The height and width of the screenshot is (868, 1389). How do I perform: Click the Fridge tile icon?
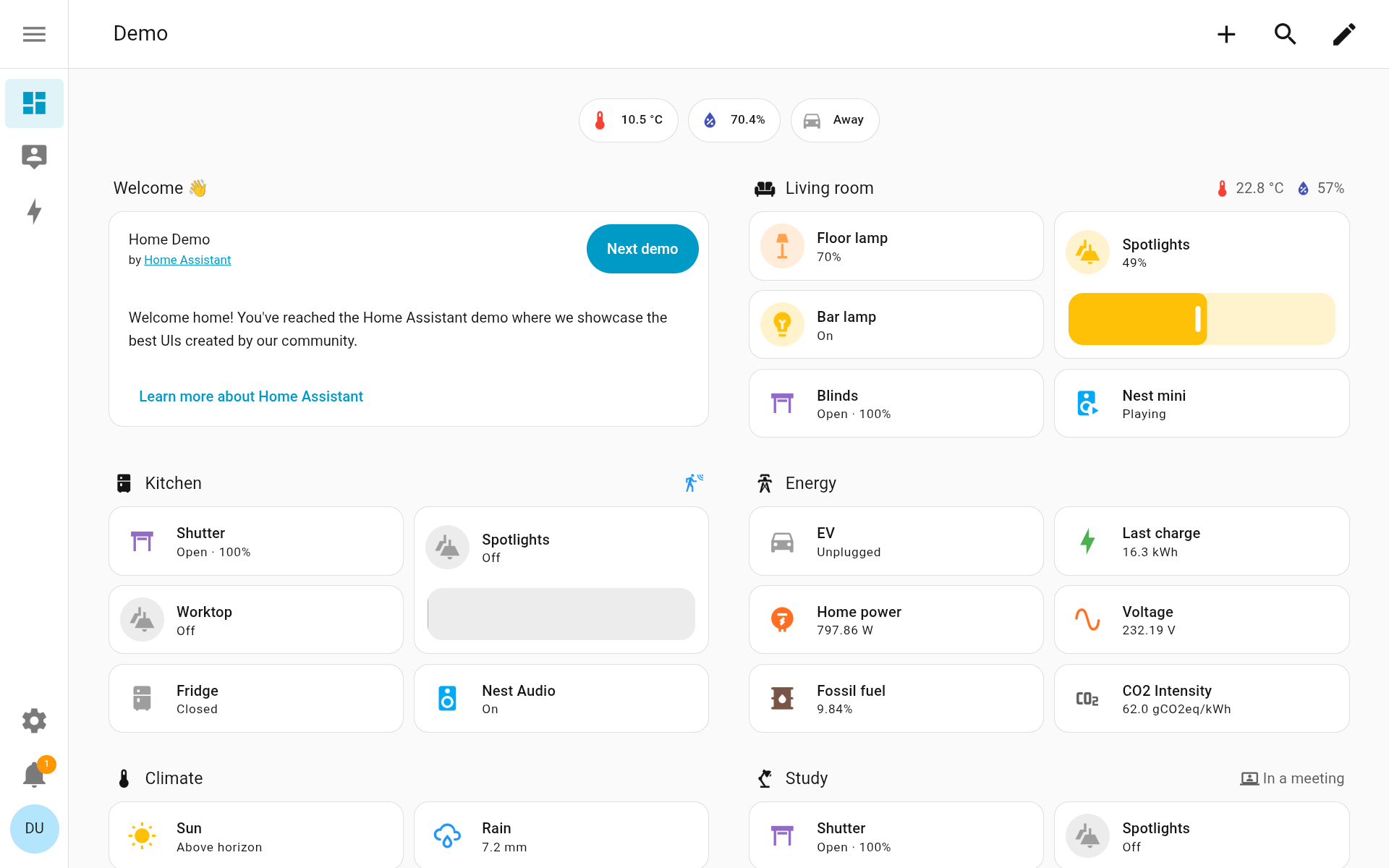[142, 699]
